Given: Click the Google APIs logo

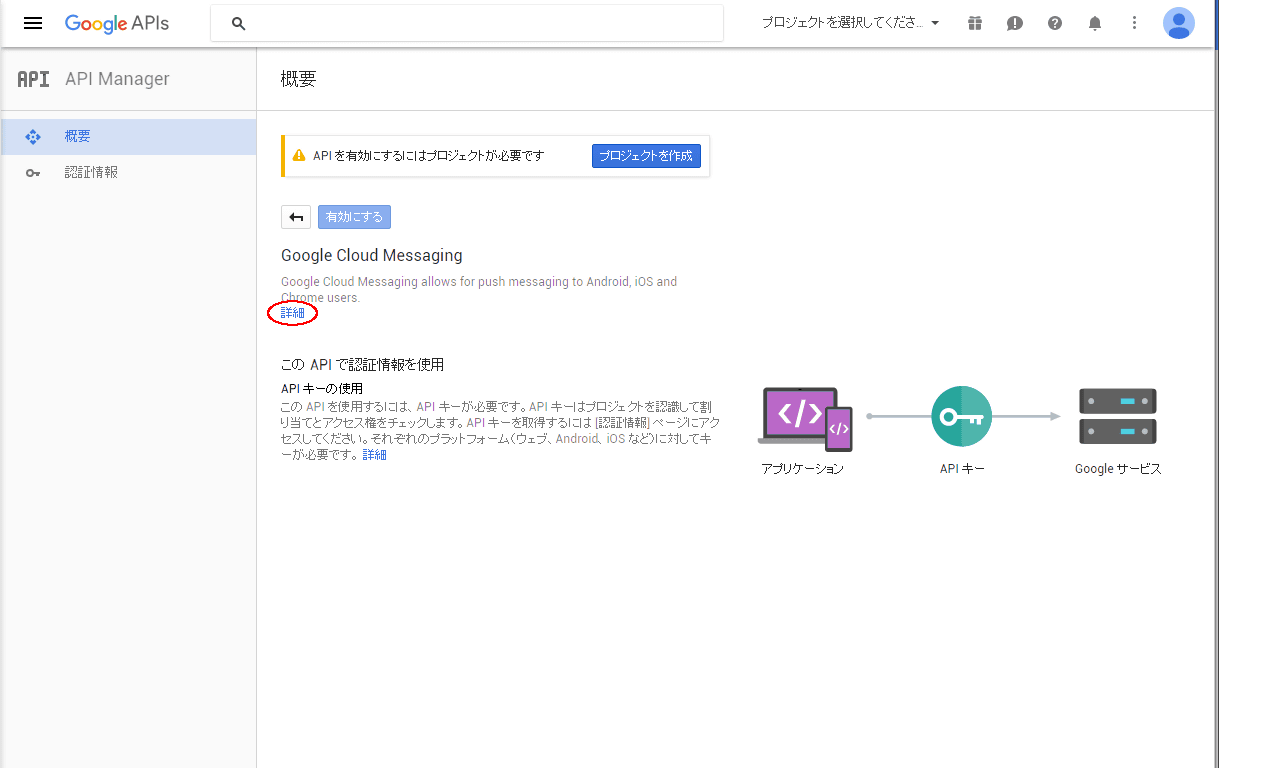Looking at the screenshot, I should pos(117,23).
